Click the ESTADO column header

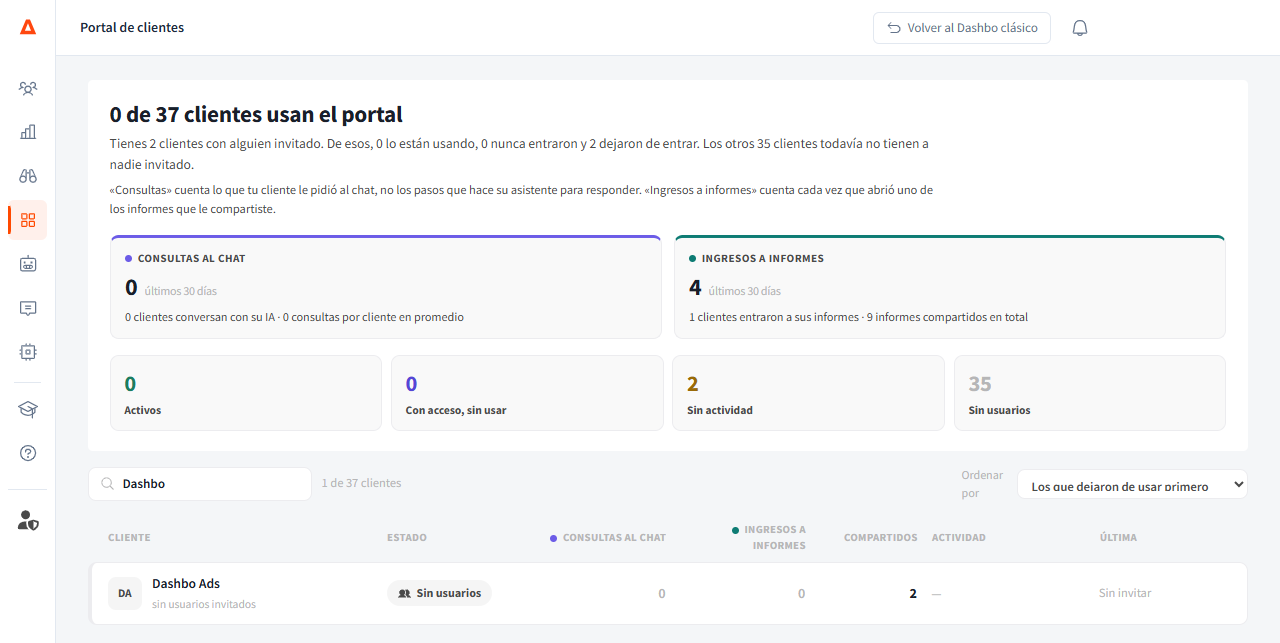(407, 538)
